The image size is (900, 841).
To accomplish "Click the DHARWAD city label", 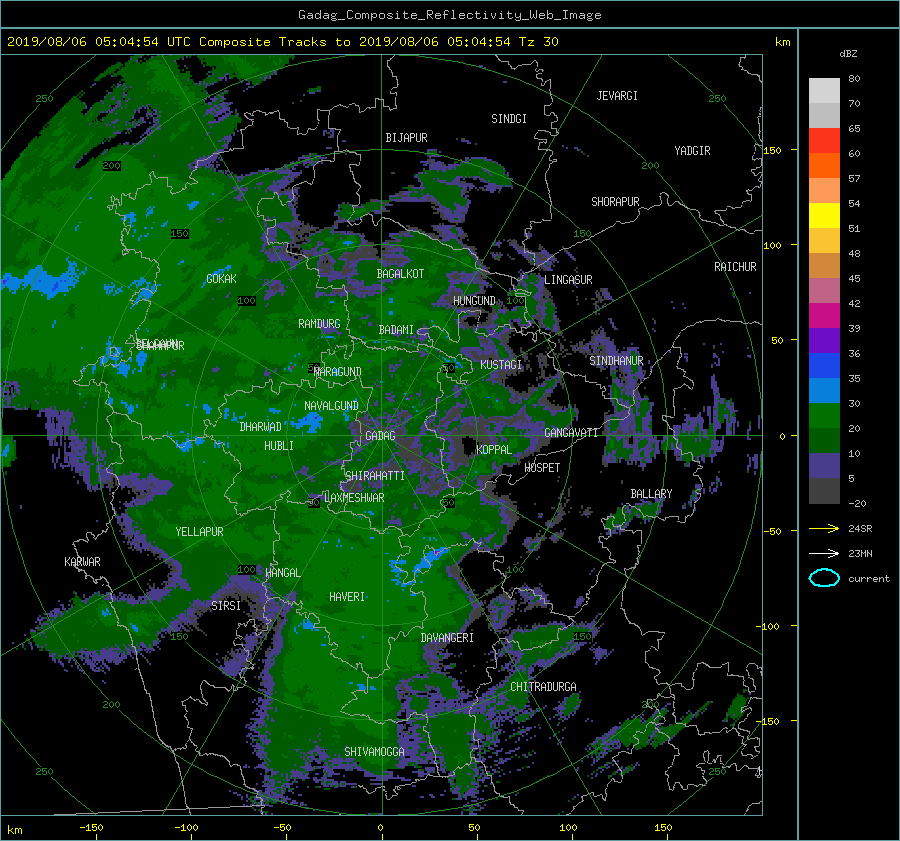I will (x=261, y=427).
